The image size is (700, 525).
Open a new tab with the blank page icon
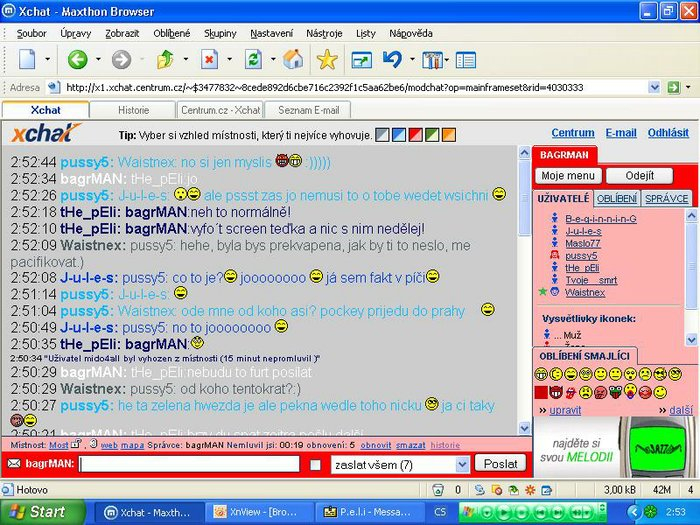click(27, 59)
